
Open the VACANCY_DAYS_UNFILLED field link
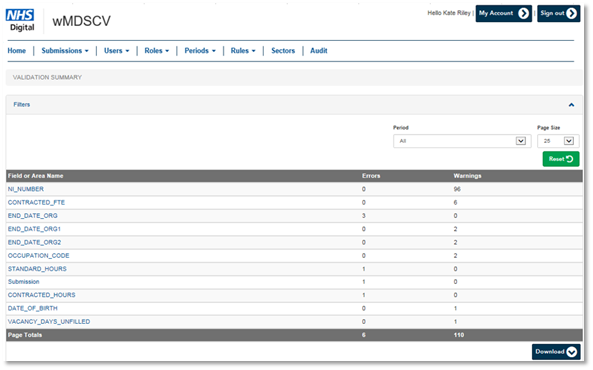coord(49,322)
